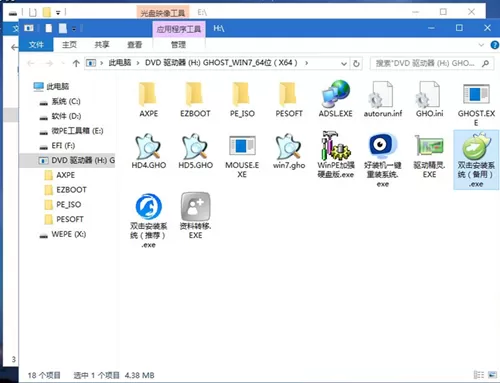Screen dimensions: 500x383
Task: Select the HD4.GHO ghost image file
Action: (x=149, y=146)
